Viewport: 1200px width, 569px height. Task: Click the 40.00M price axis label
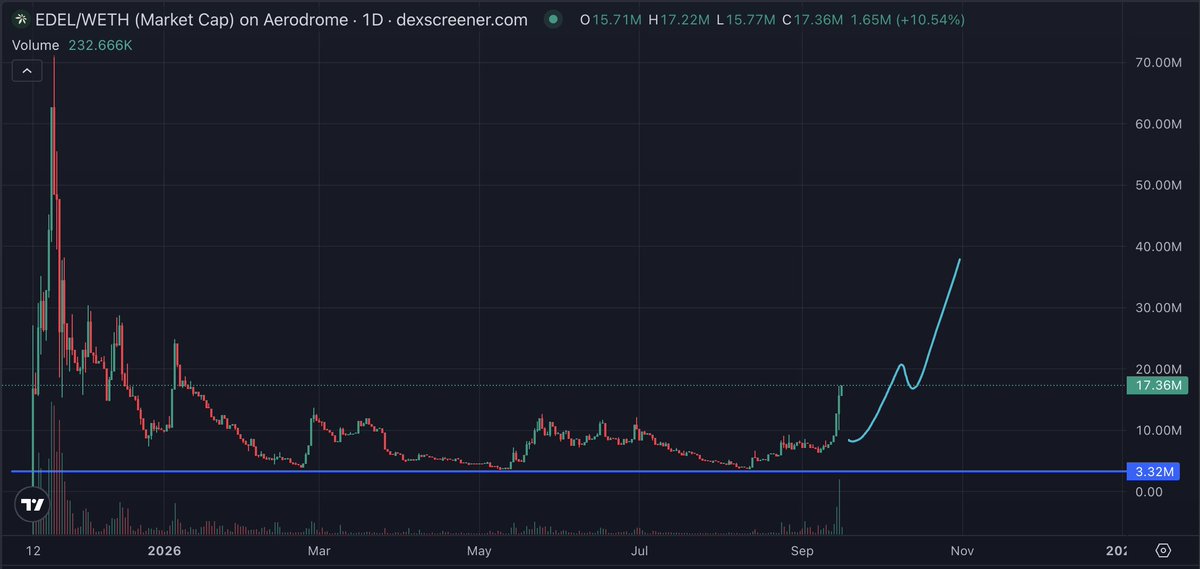[1160, 247]
